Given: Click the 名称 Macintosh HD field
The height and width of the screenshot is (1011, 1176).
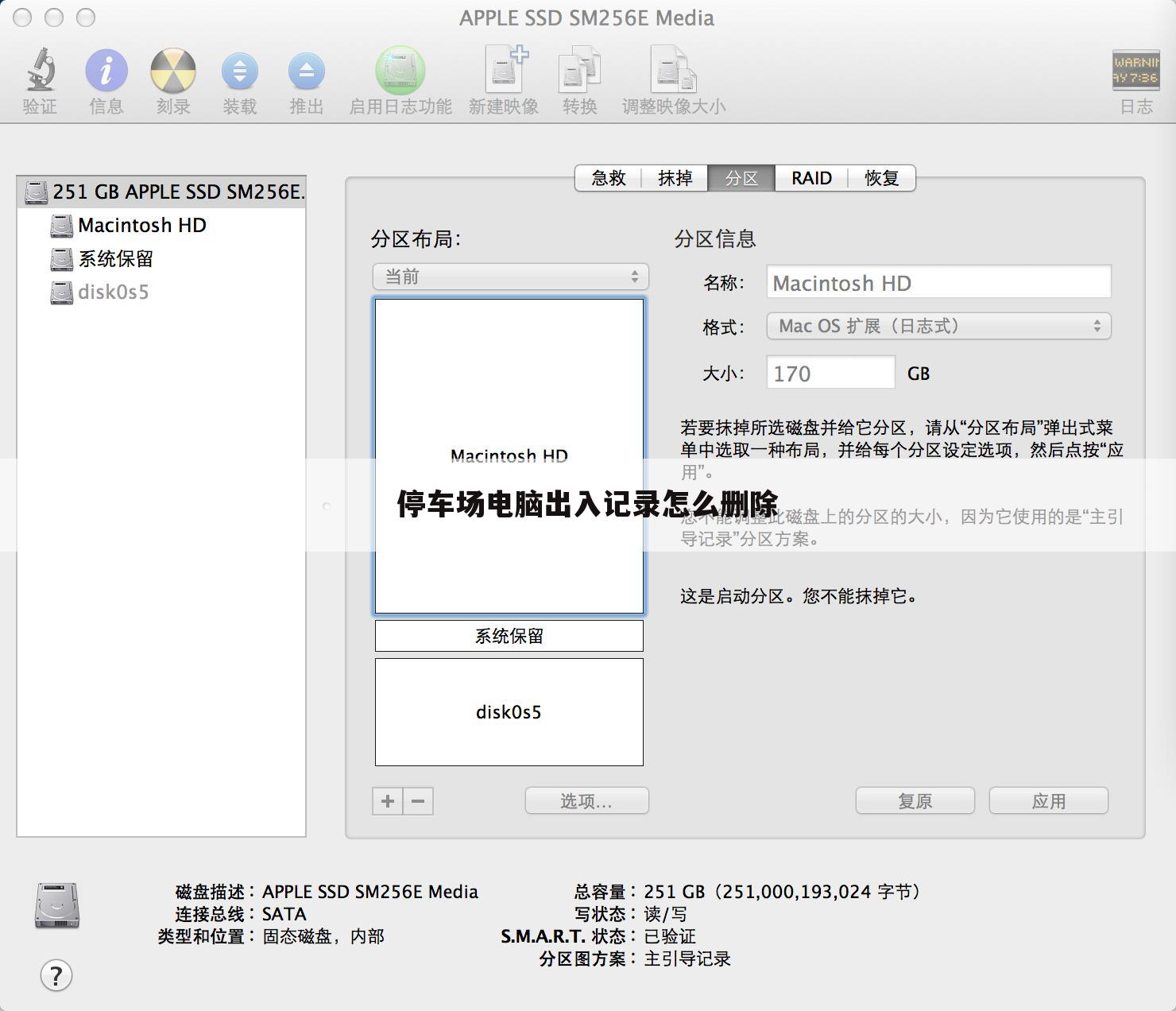Looking at the screenshot, I should coord(938,282).
